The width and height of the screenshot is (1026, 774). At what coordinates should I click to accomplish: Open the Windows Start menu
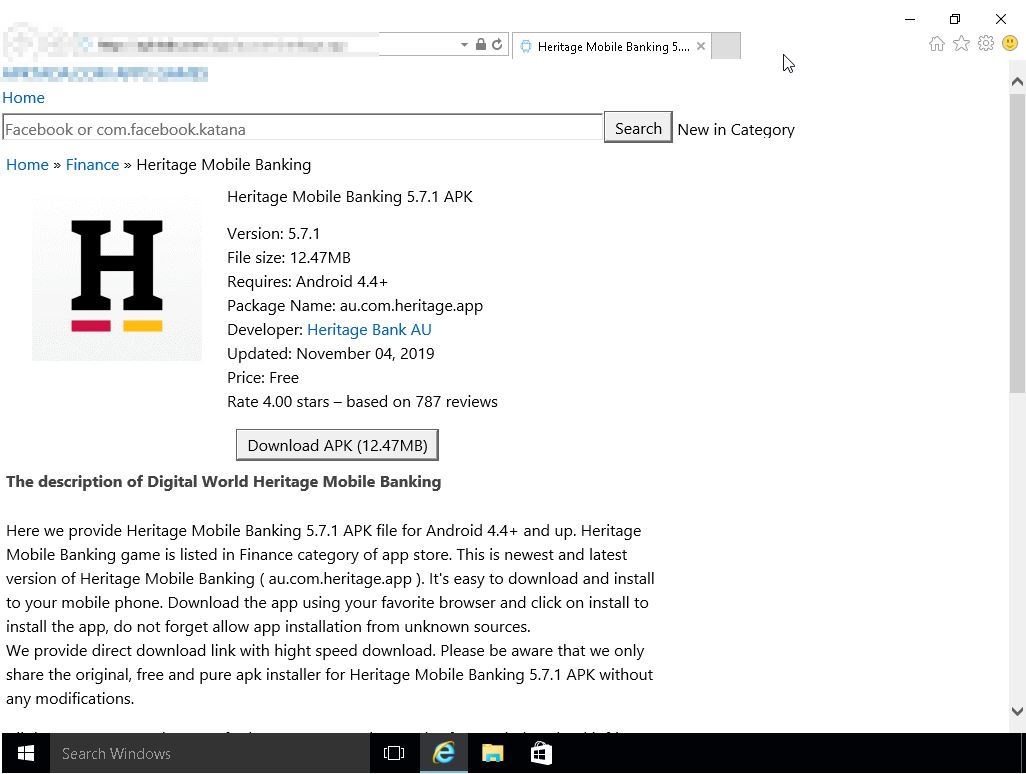pyautogui.click(x=26, y=754)
